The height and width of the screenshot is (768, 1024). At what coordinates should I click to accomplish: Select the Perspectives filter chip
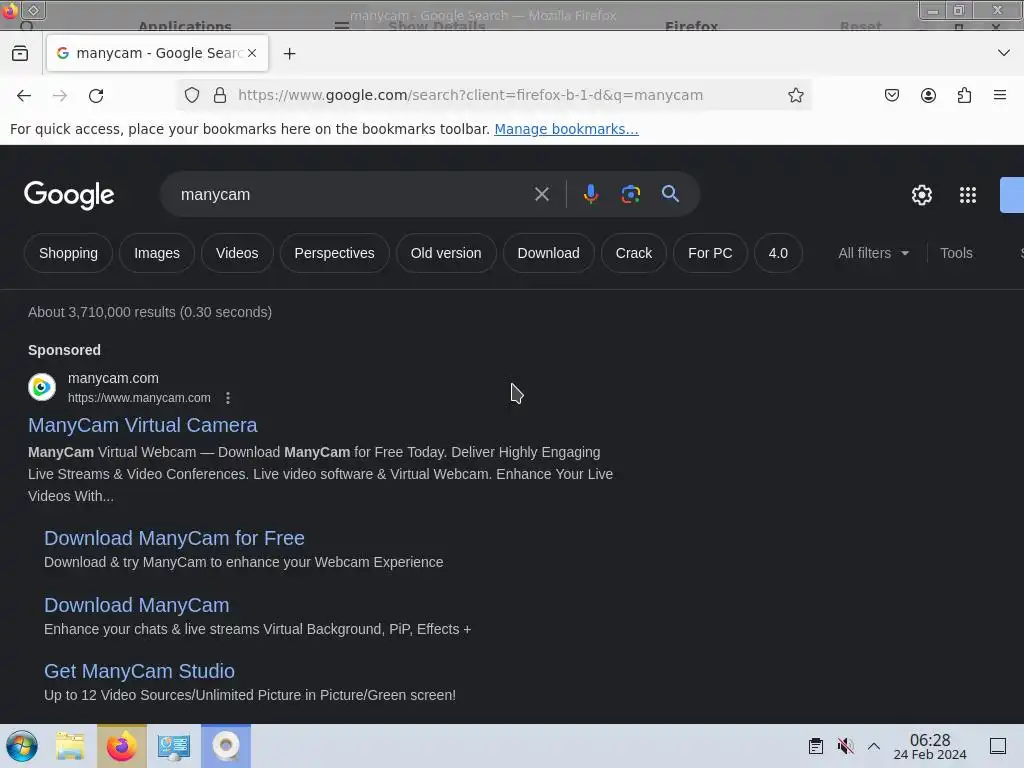(x=334, y=253)
